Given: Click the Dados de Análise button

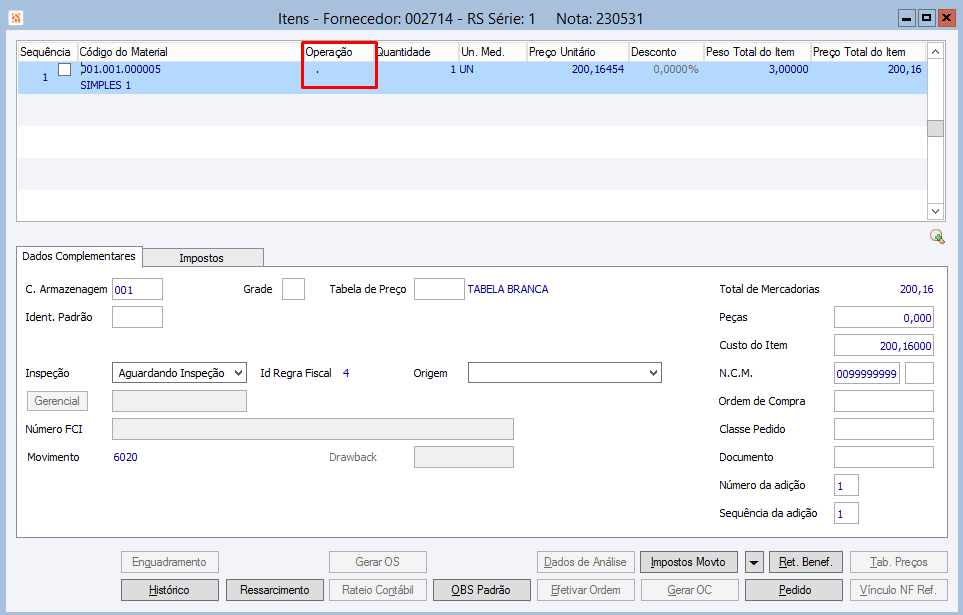Looking at the screenshot, I should 585,562.
